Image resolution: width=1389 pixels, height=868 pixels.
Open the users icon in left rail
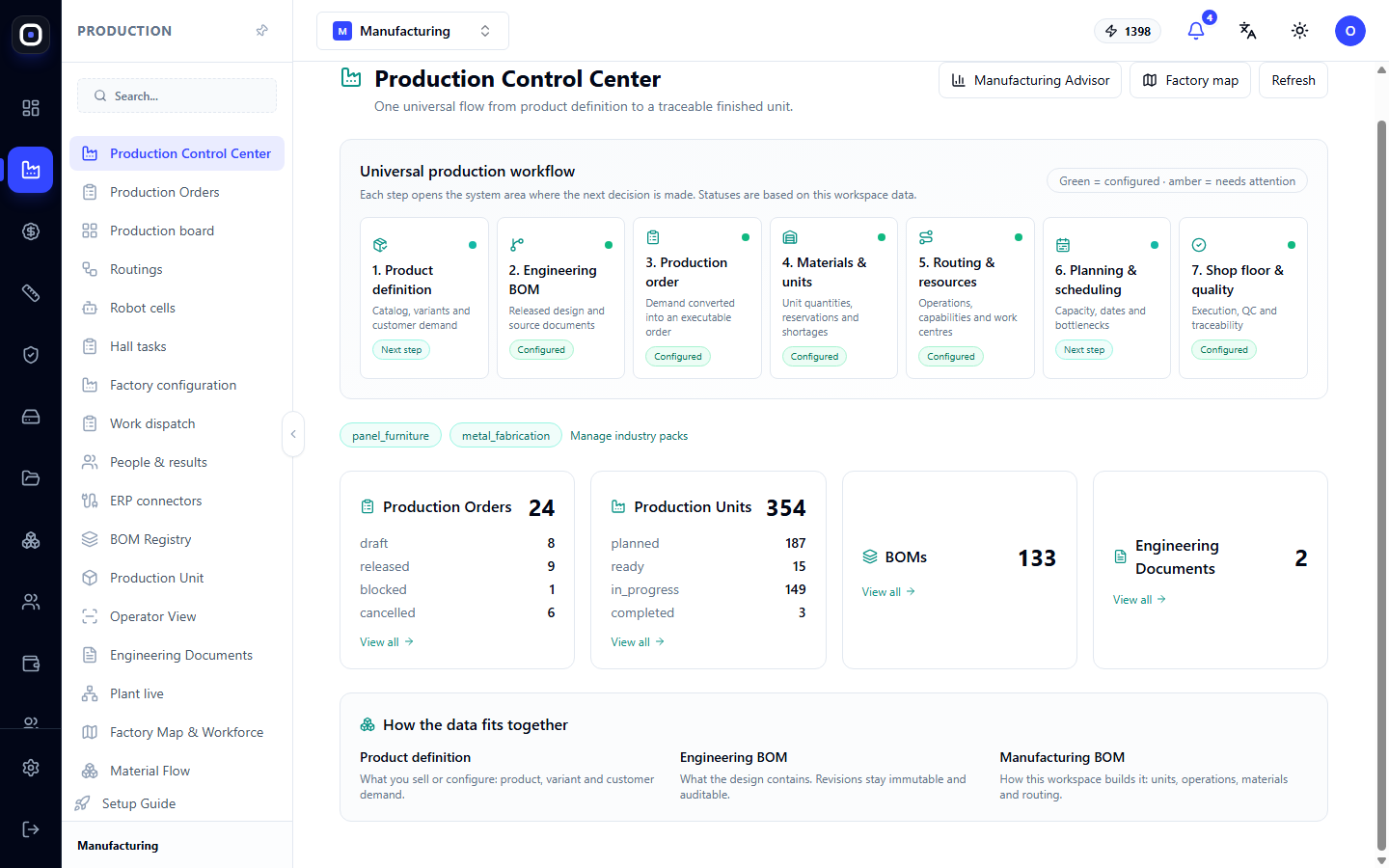click(x=31, y=602)
